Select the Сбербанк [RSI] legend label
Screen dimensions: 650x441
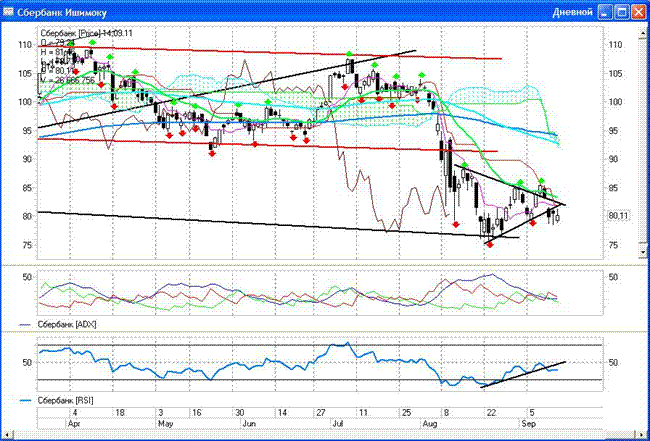[x=65, y=401]
